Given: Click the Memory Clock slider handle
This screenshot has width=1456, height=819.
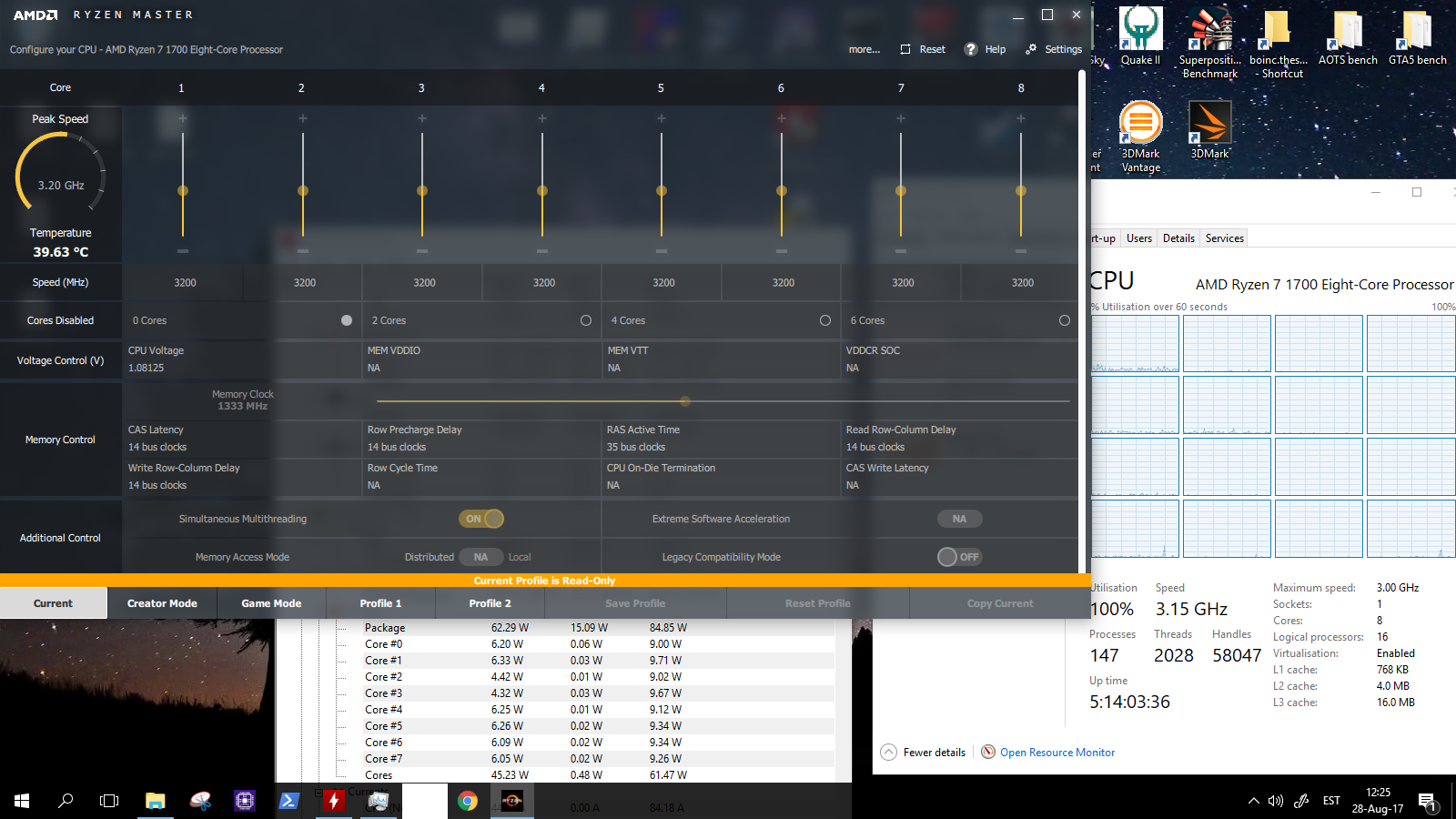Looking at the screenshot, I should [685, 401].
